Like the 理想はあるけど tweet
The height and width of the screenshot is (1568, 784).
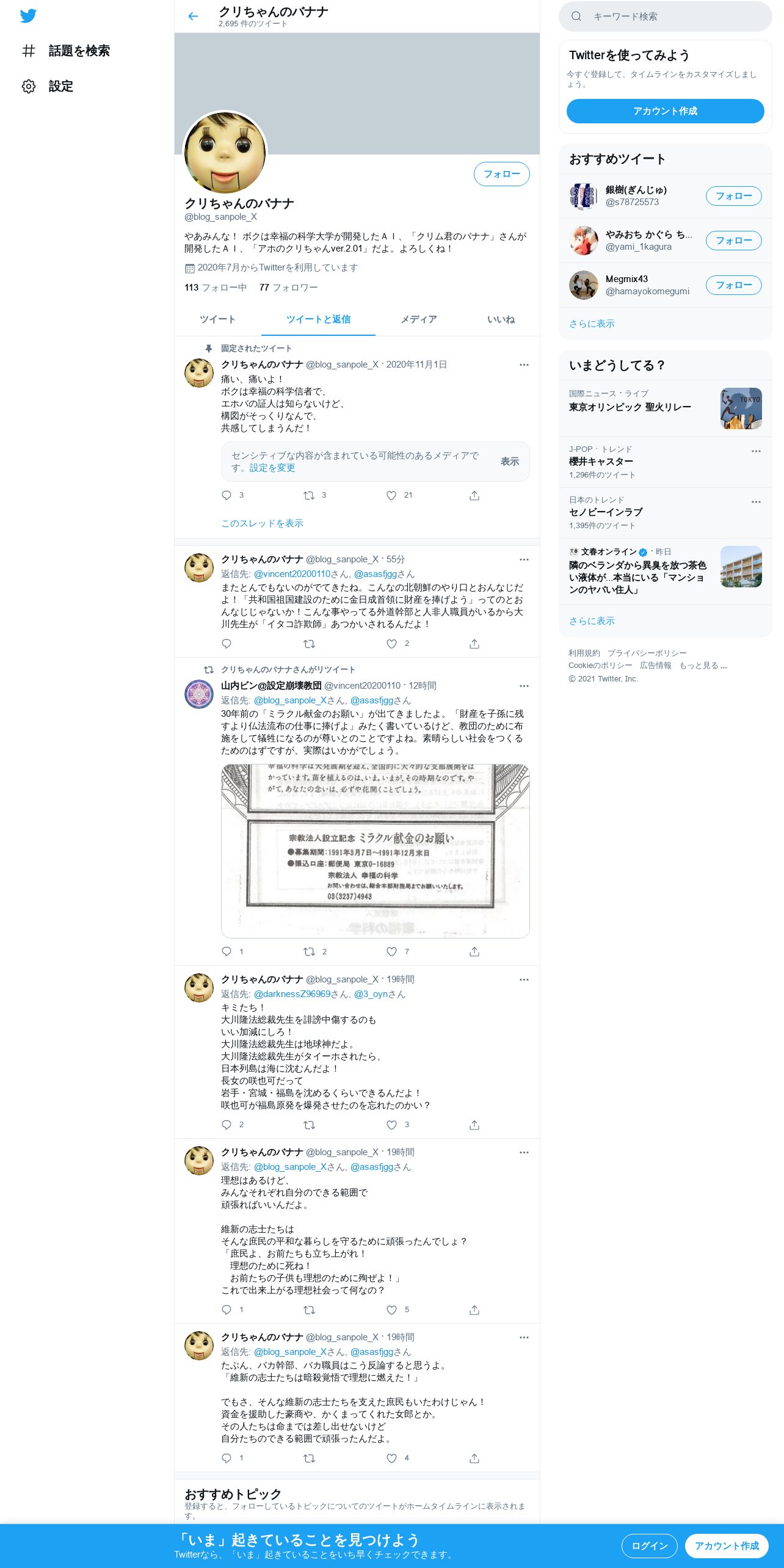tap(391, 1309)
